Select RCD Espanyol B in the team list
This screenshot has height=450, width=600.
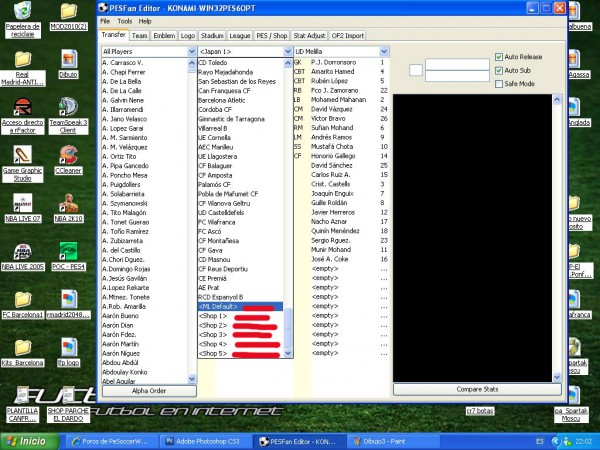pyautogui.click(x=240, y=297)
